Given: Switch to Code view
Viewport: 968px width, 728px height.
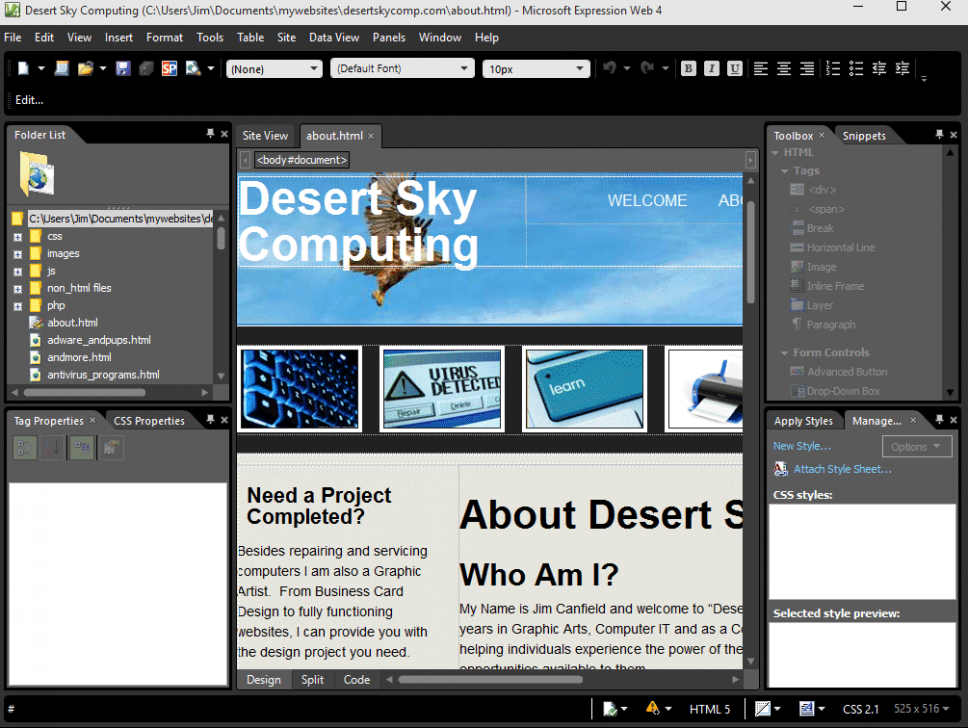Looking at the screenshot, I should click(x=357, y=679).
